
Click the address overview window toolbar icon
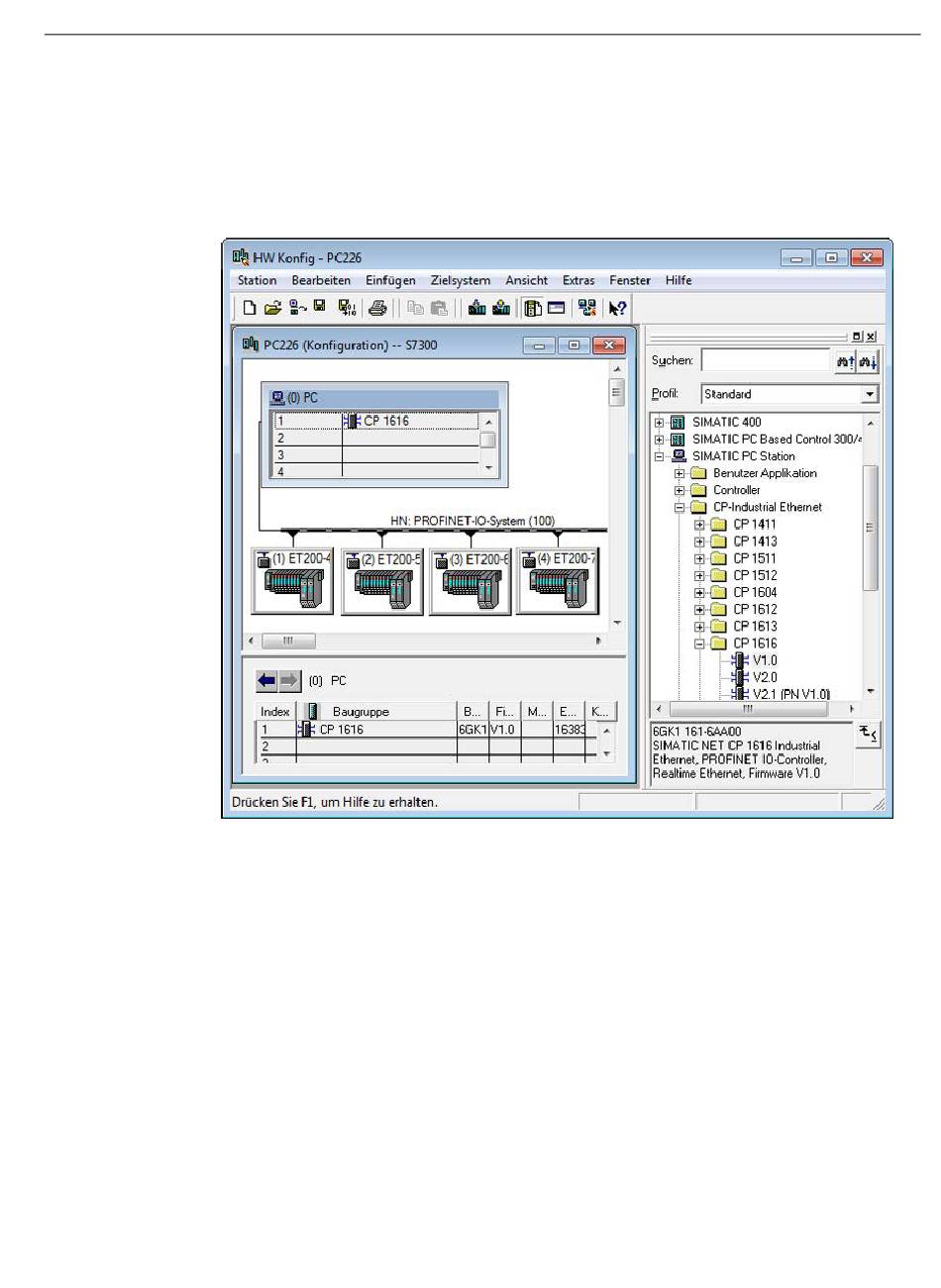point(557,308)
